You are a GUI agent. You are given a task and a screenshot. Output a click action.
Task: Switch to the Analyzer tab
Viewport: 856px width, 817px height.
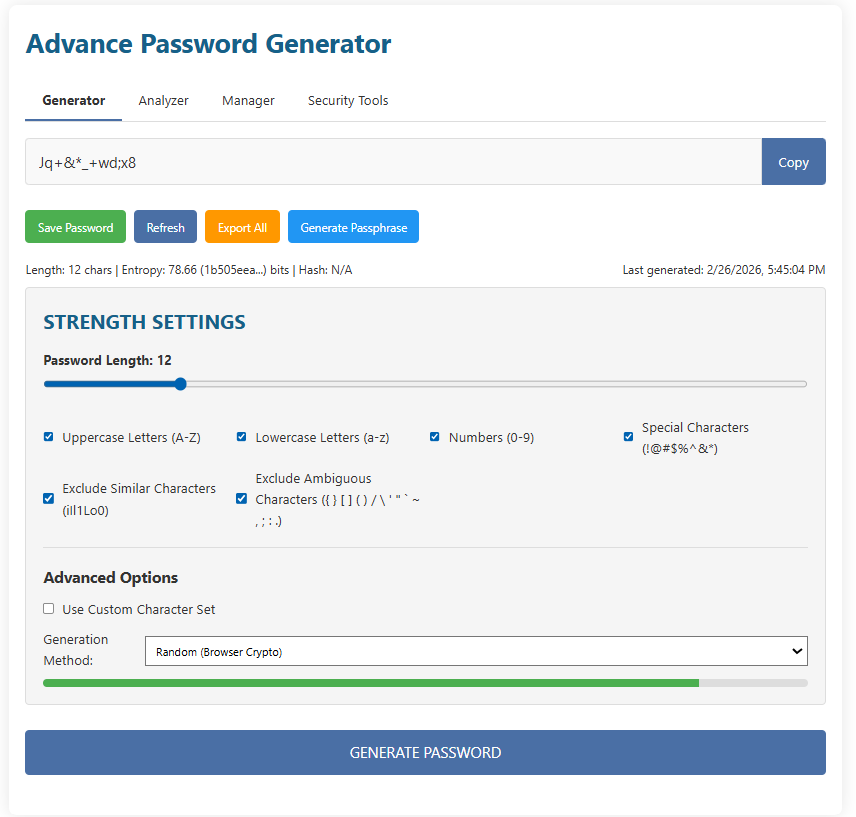(x=163, y=100)
